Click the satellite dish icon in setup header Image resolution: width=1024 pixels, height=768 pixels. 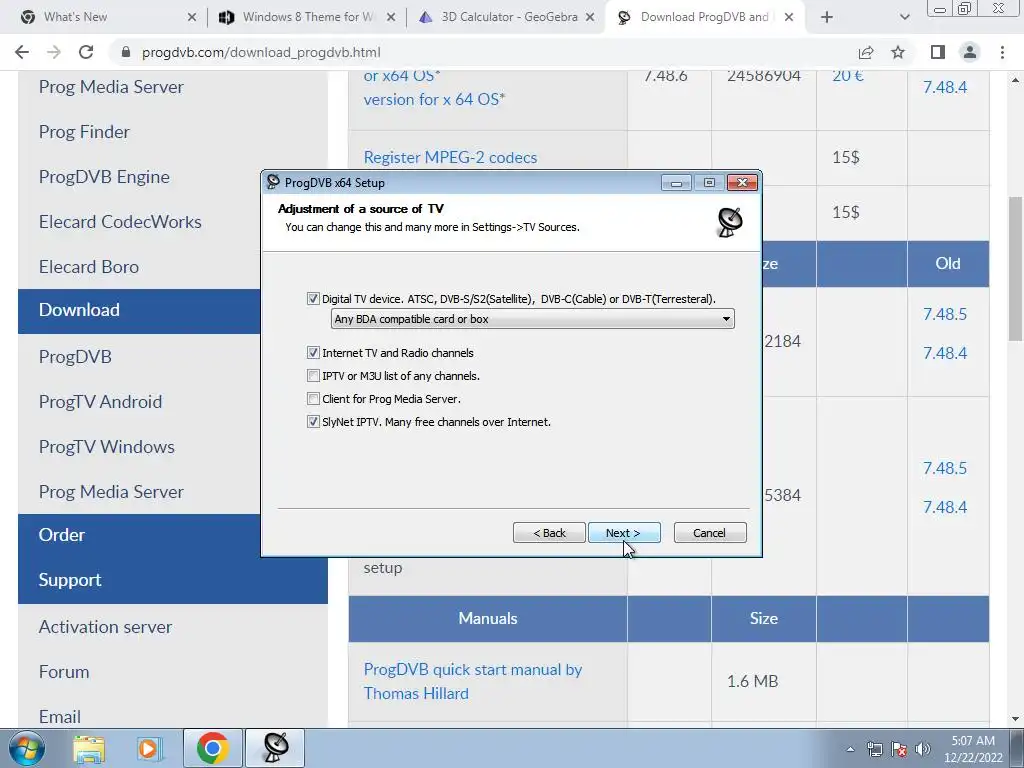pyautogui.click(x=729, y=223)
